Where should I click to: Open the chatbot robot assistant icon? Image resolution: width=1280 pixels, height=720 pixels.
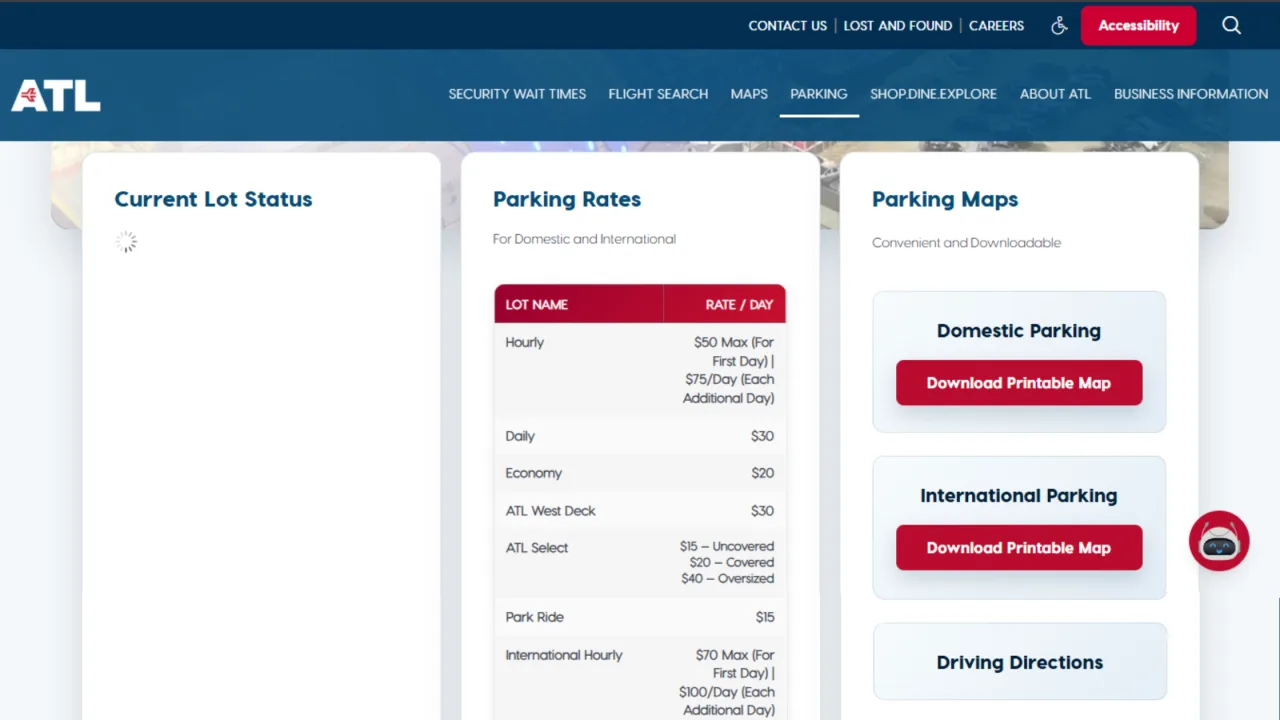[1219, 541]
